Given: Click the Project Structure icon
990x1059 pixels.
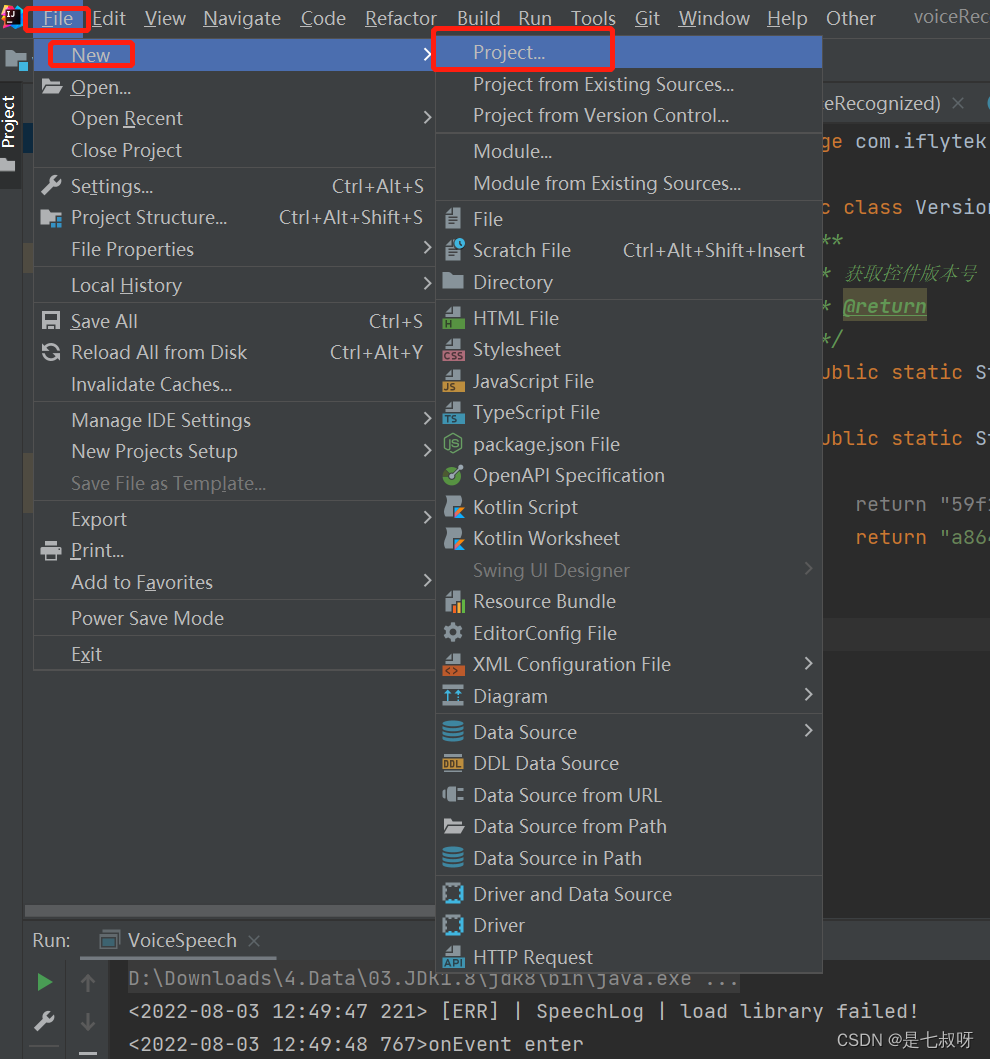Looking at the screenshot, I should pos(51,217).
